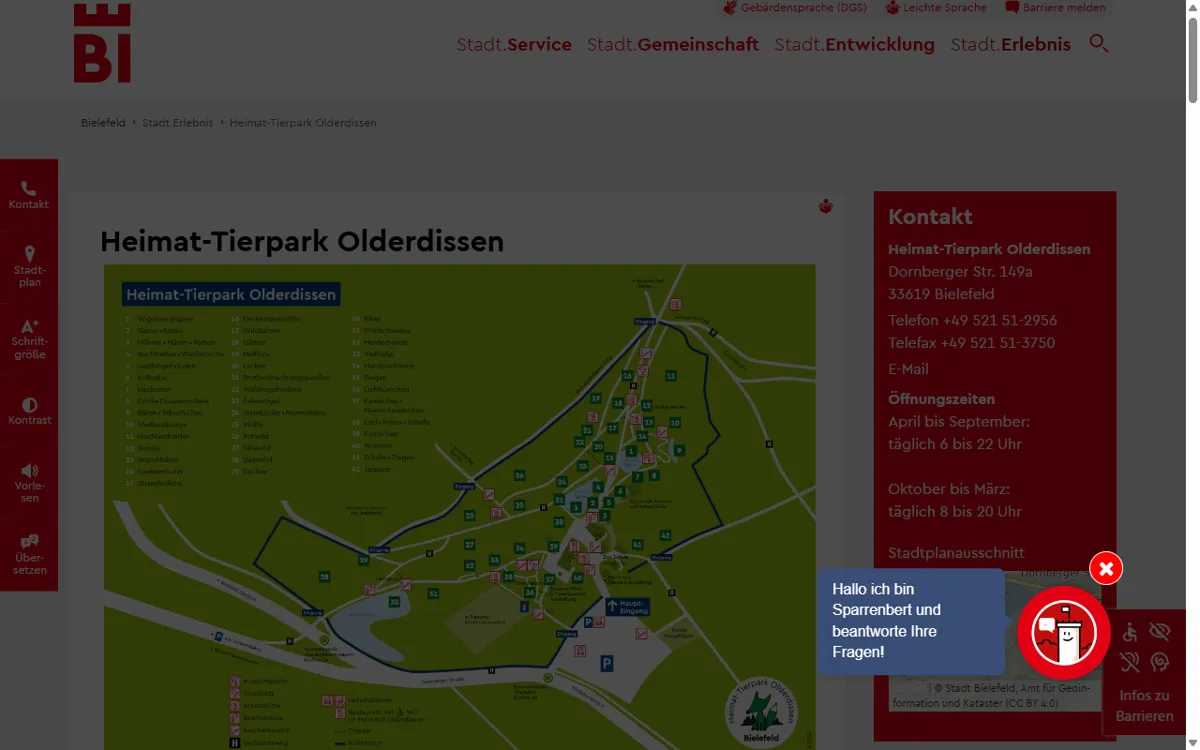The image size is (1200, 750).
Task: Click the Stadtplanausschnitt label
Action: tap(956, 552)
